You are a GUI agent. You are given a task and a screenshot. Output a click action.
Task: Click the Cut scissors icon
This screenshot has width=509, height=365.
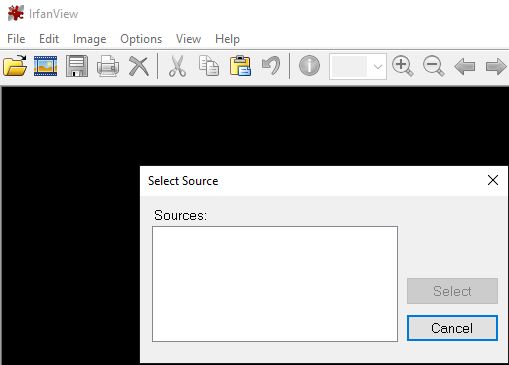coord(177,66)
